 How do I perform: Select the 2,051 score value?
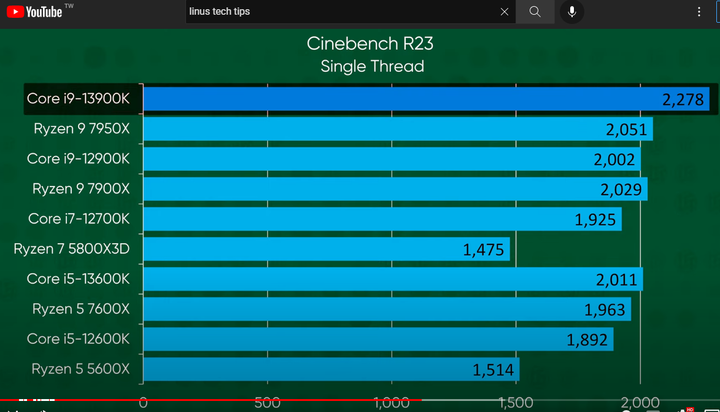(626, 130)
